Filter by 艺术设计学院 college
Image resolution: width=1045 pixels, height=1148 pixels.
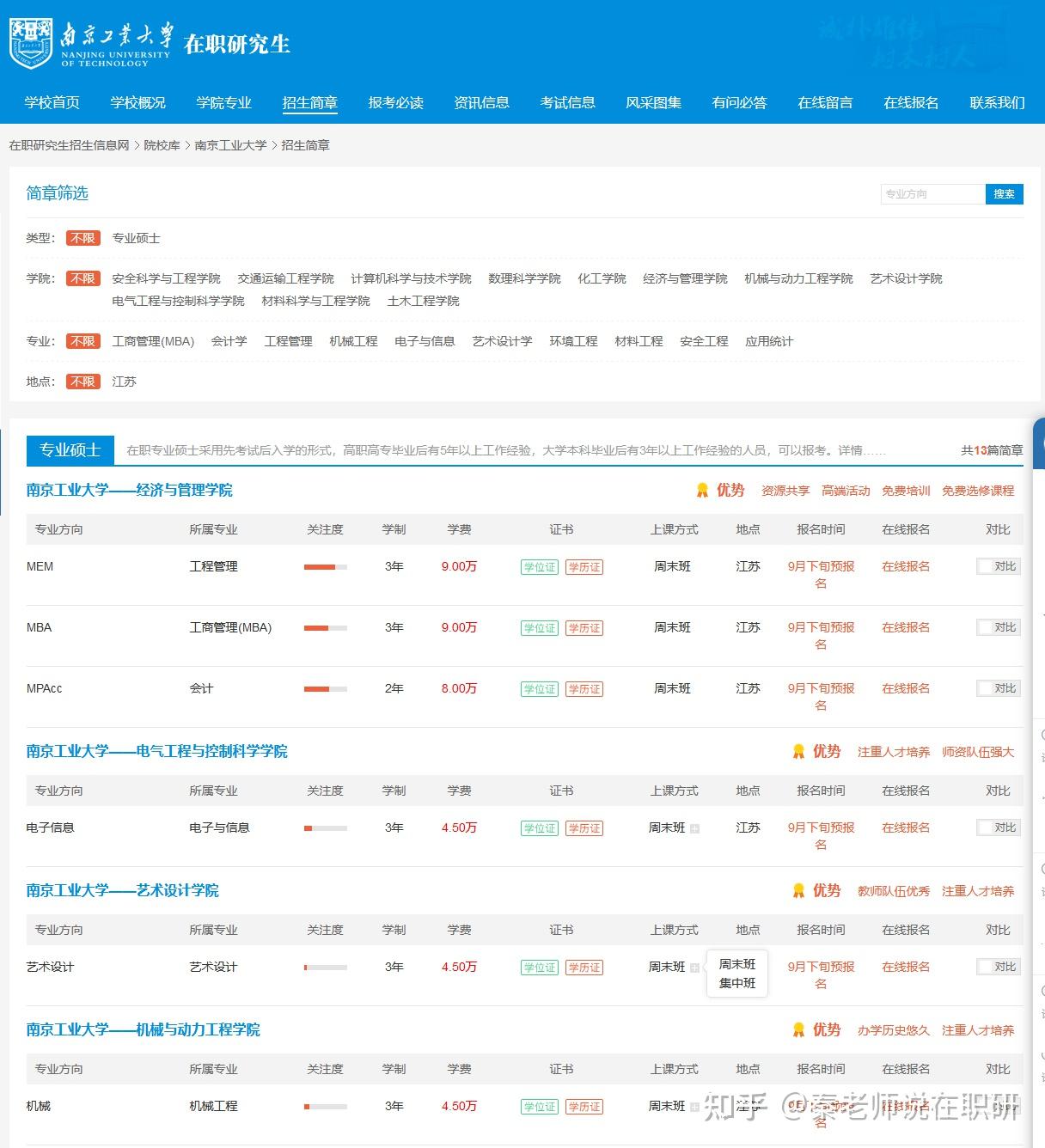click(906, 278)
